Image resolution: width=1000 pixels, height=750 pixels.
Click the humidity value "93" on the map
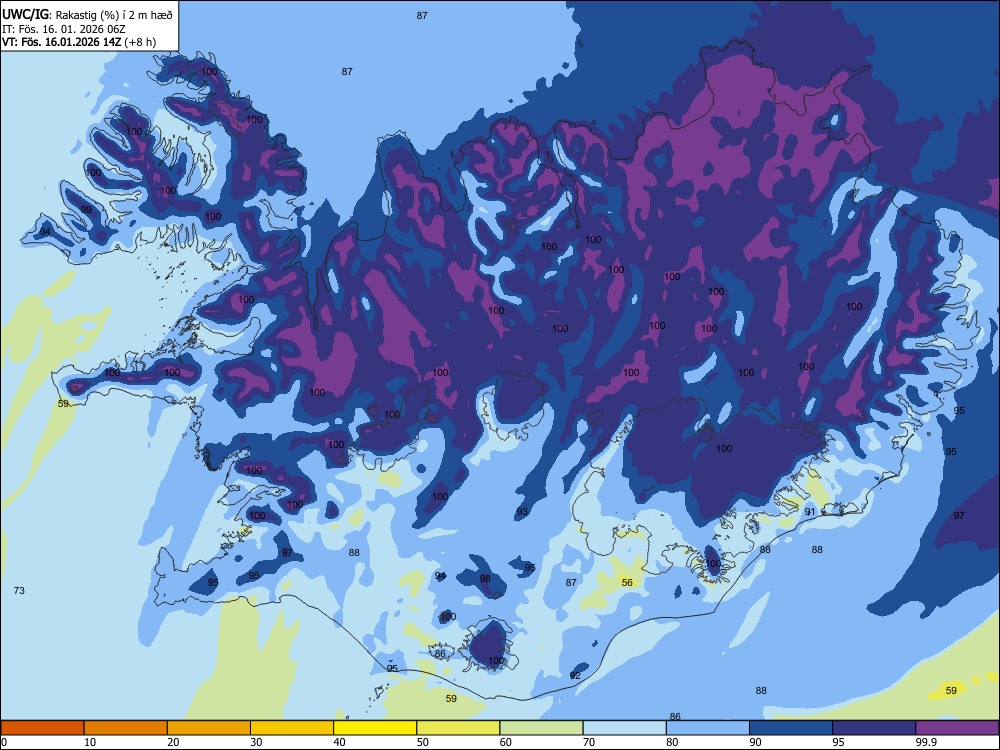coord(522,511)
